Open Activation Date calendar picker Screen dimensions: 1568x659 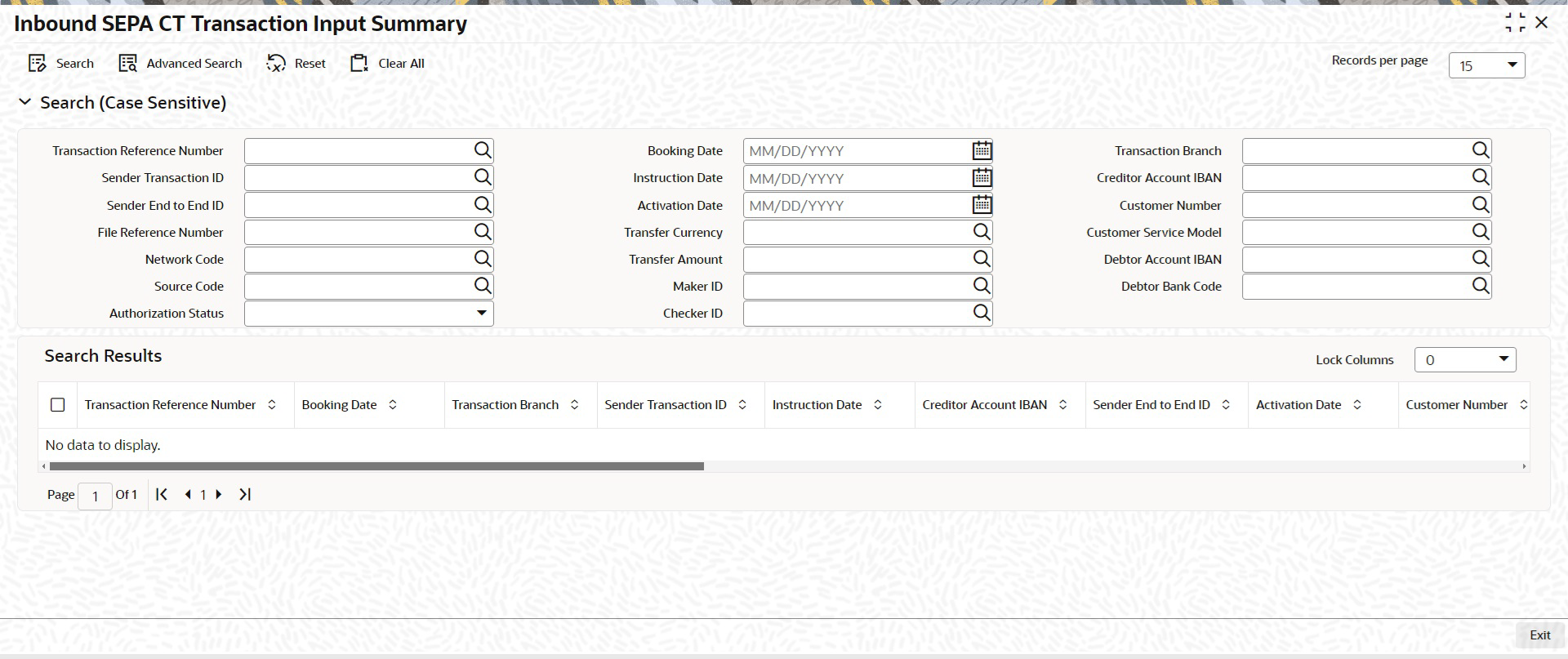tap(982, 205)
